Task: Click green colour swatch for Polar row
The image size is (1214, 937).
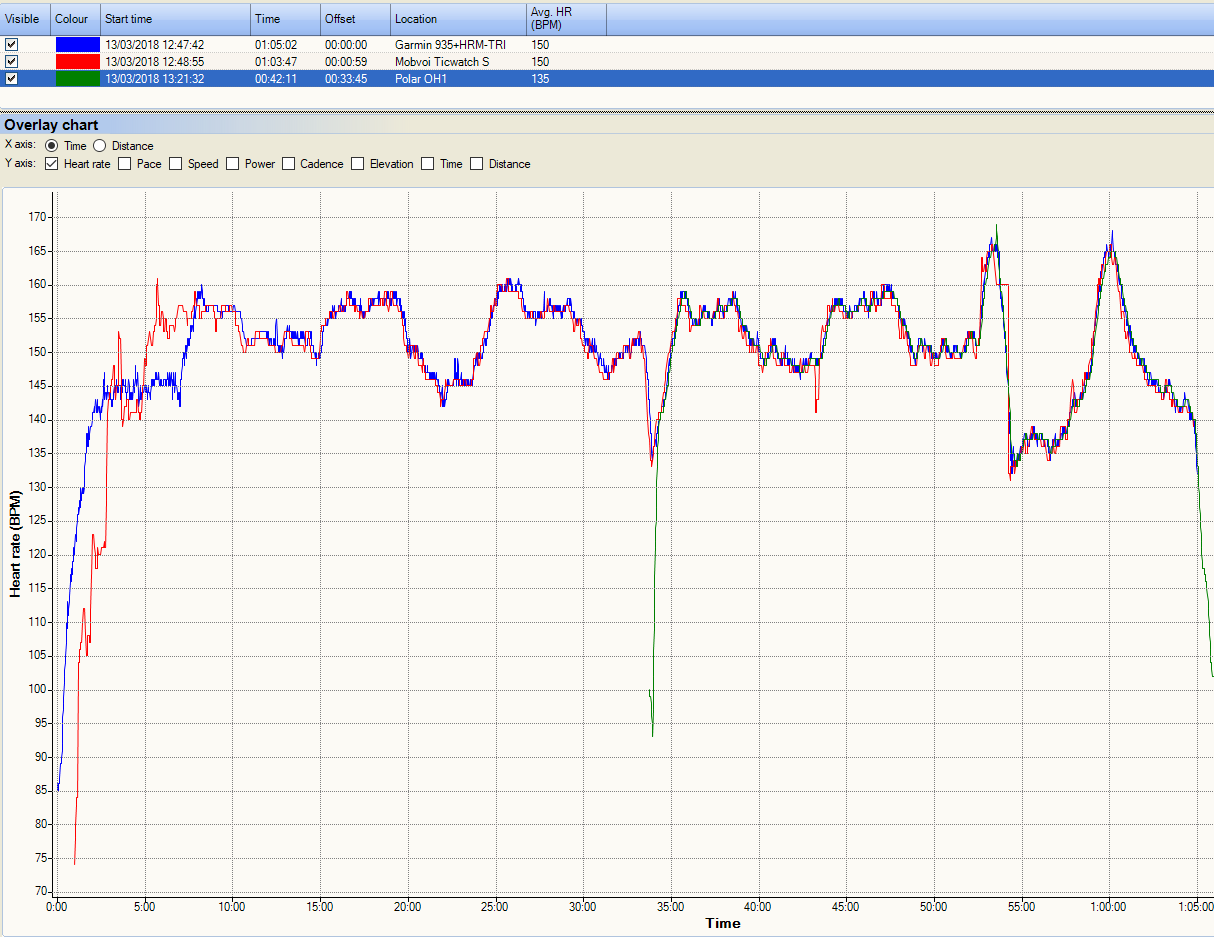Action: coord(77,79)
